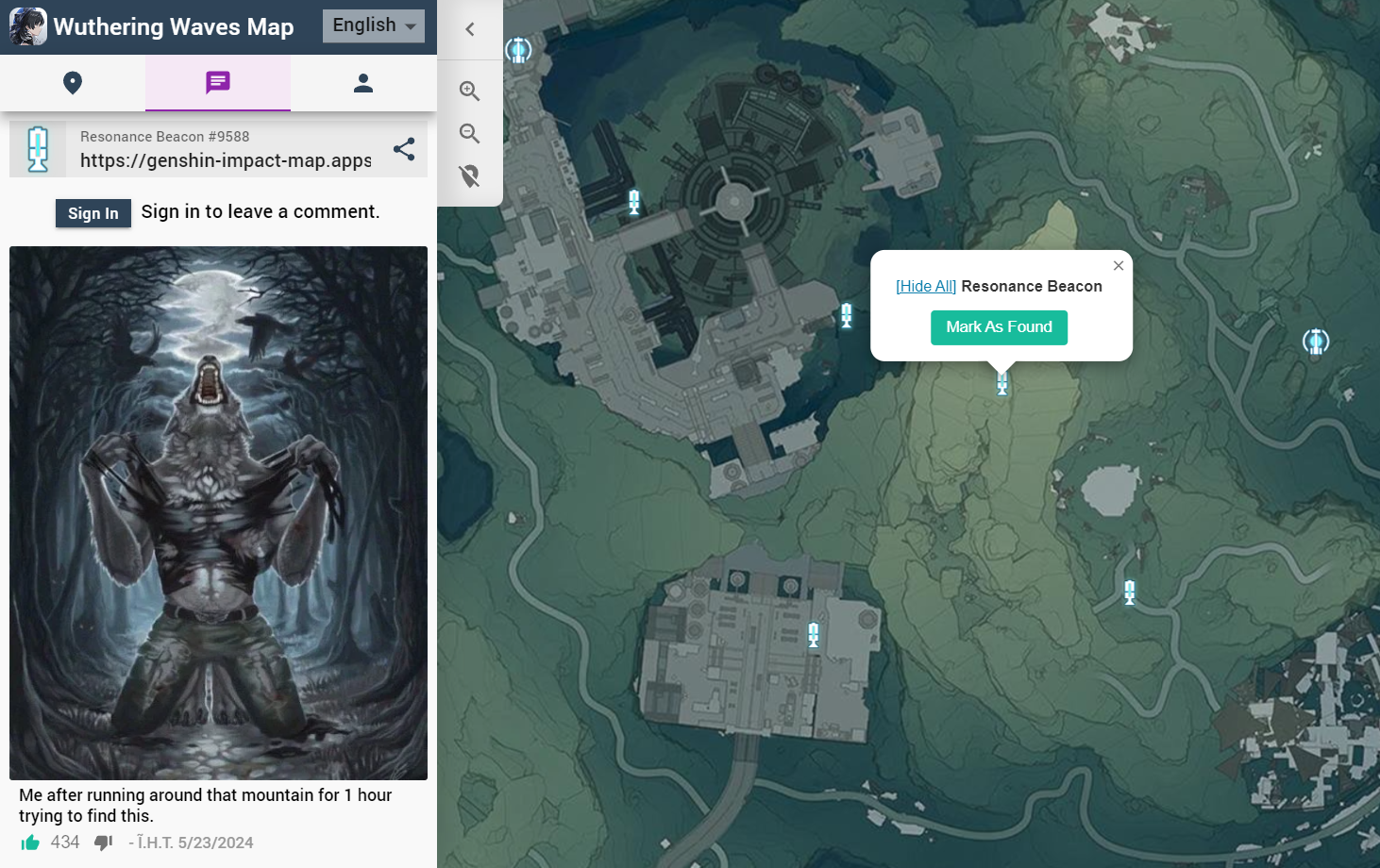Collapse the sidebar with the left chevron

pyautogui.click(x=470, y=29)
